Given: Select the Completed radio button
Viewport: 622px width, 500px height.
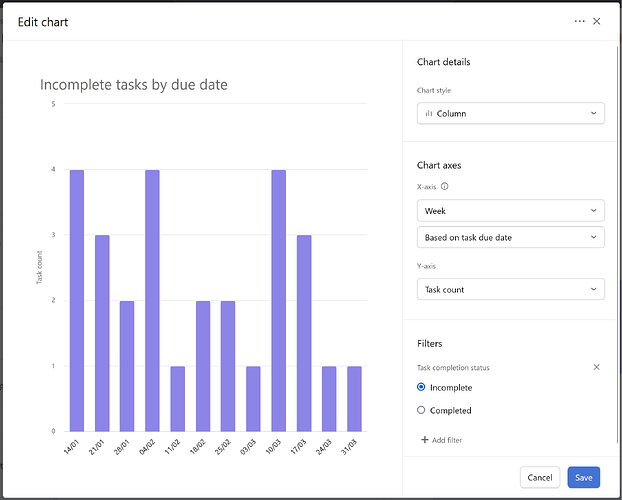Looking at the screenshot, I should pyautogui.click(x=421, y=410).
